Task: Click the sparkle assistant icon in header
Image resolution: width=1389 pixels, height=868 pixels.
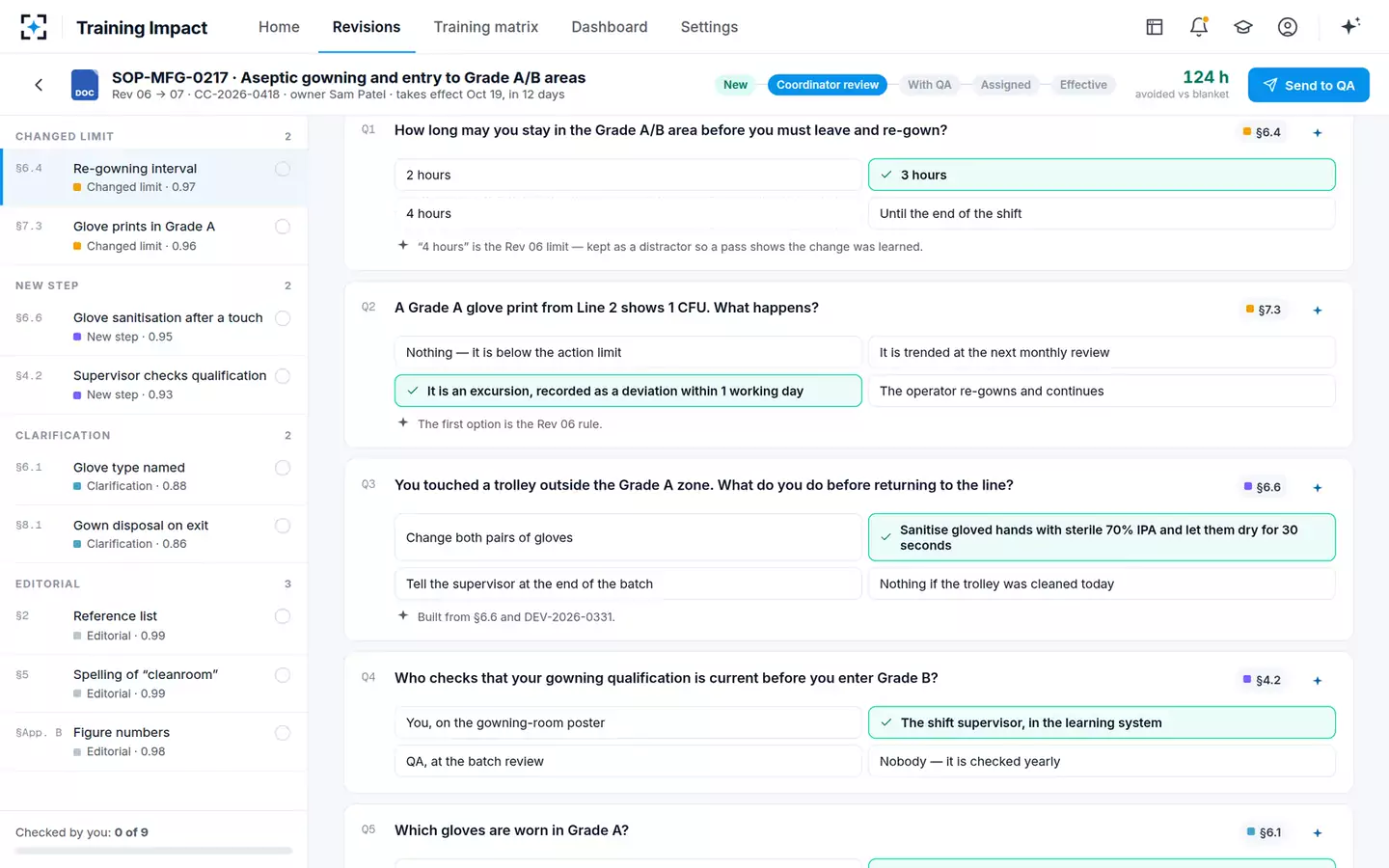Action: pos(1350,26)
